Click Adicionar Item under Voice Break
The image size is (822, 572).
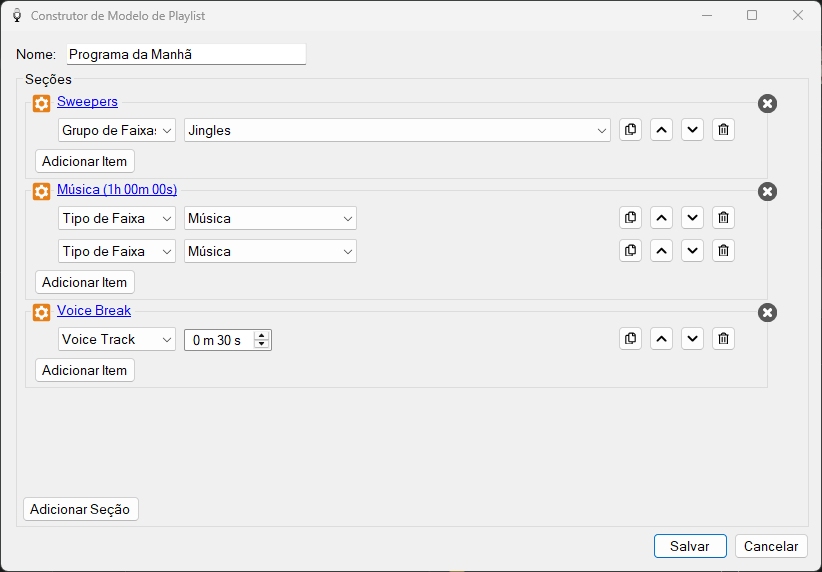(85, 370)
